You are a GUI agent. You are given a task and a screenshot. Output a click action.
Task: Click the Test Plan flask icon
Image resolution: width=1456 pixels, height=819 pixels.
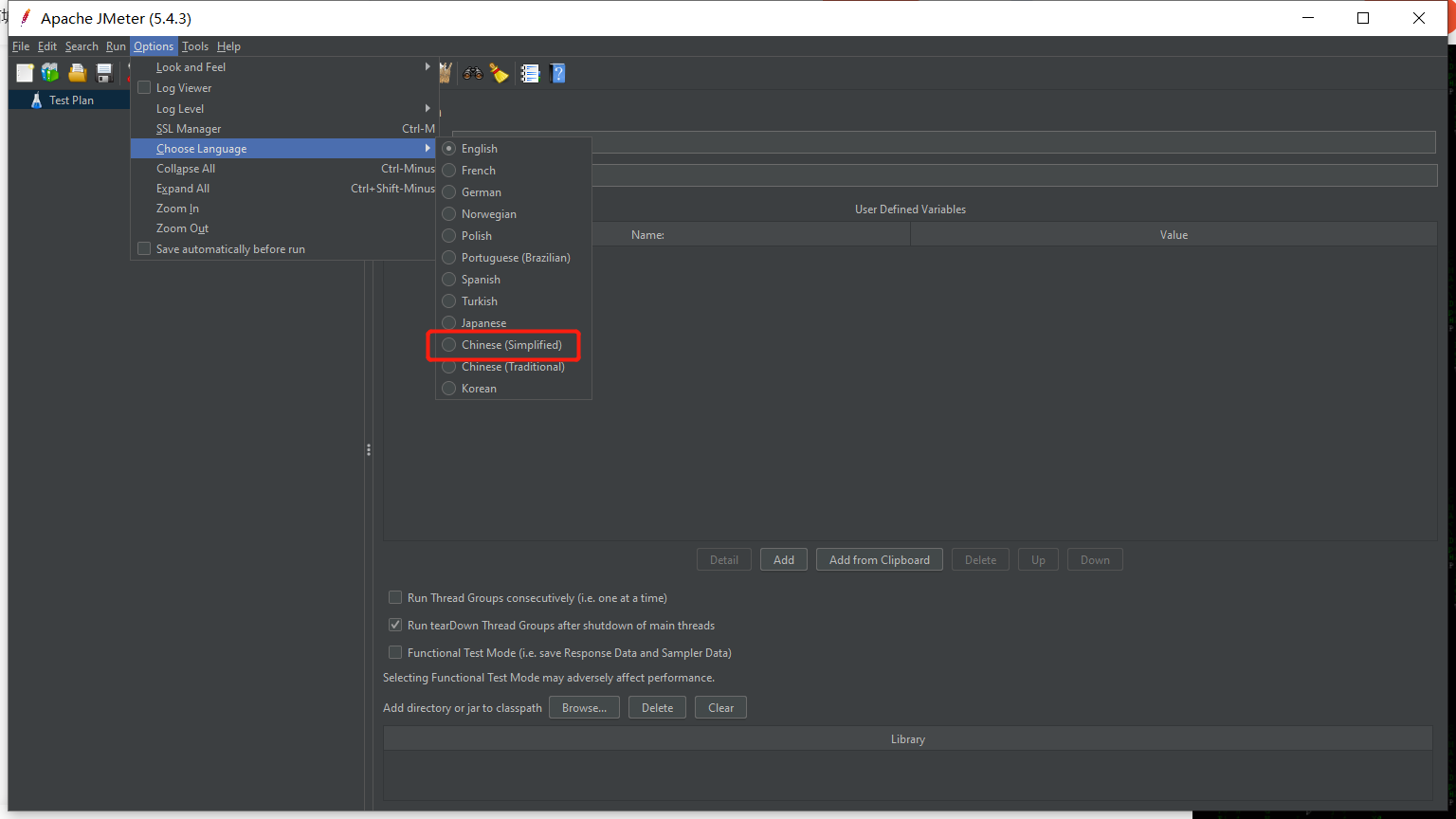(37, 100)
